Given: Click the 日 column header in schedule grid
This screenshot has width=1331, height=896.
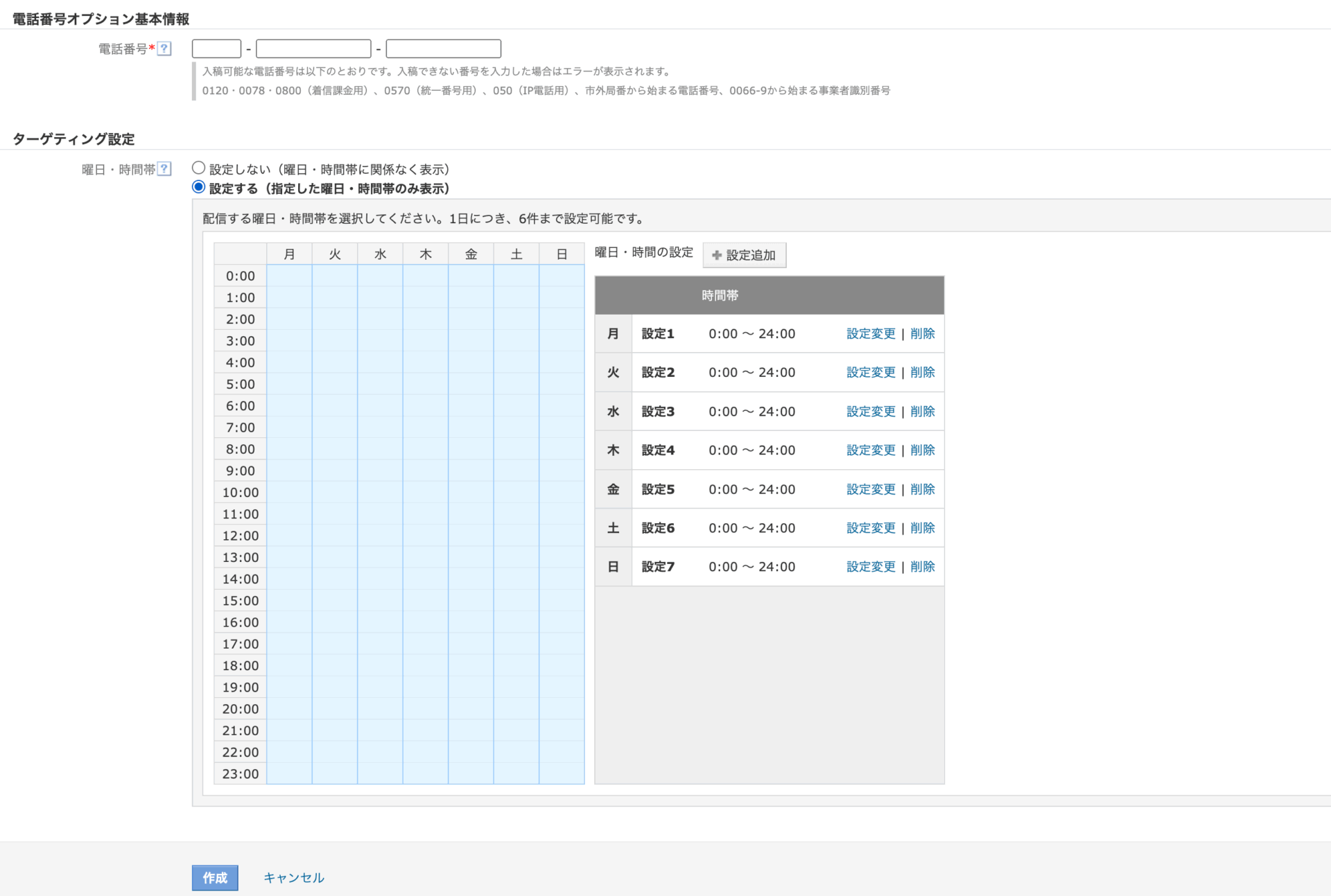Looking at the screenshot, I should 562,254.
